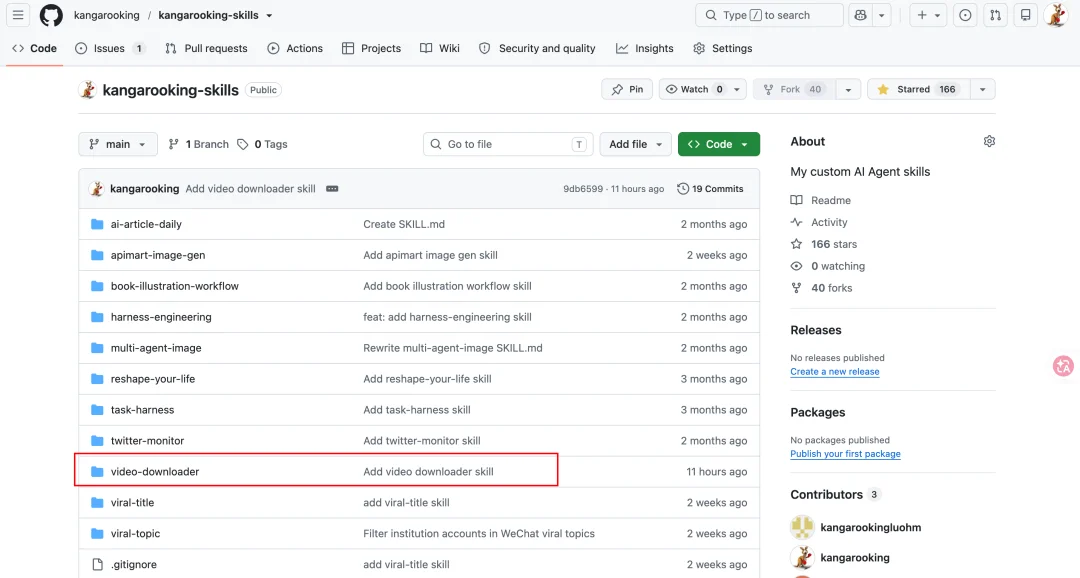This screenshot has width=1080, height=578.
Task: Open the Fork options dropdown arrow
Action: click(x=848, y=89)
